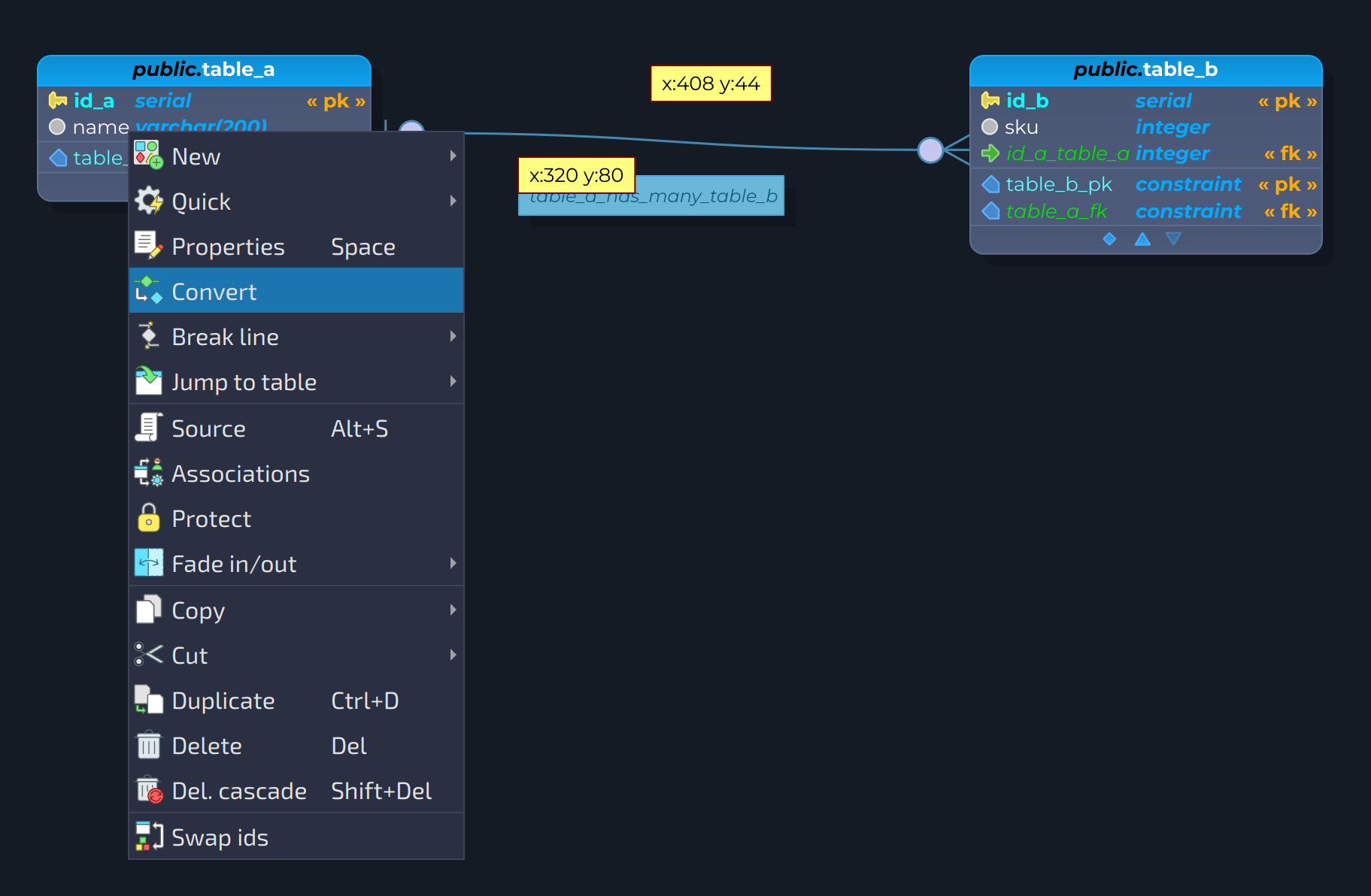Click the Fade in/out icon
1371x896 pixels.
pos(148,563)
